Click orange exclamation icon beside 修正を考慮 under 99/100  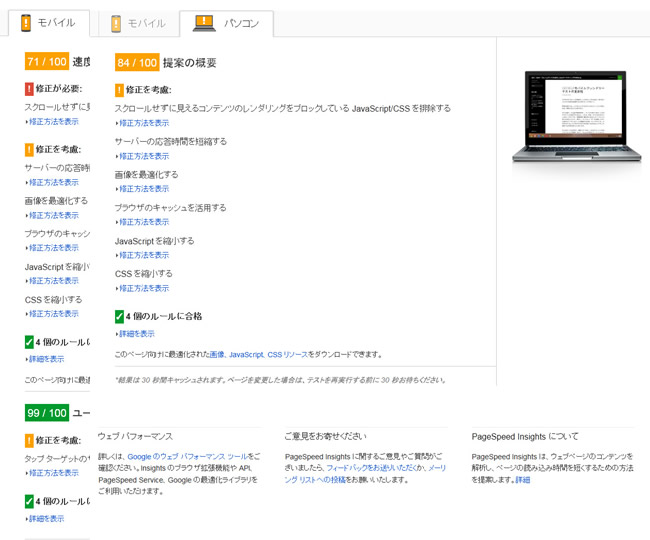29,441
